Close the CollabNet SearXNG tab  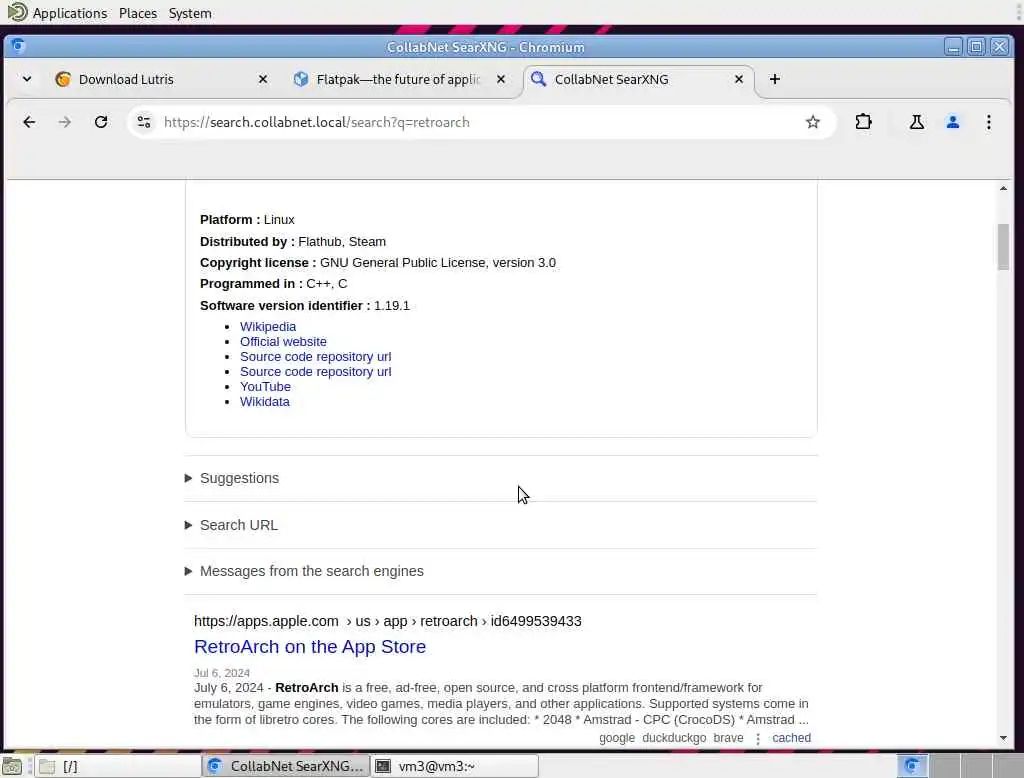pyautogui.click(x=739, y=79)
